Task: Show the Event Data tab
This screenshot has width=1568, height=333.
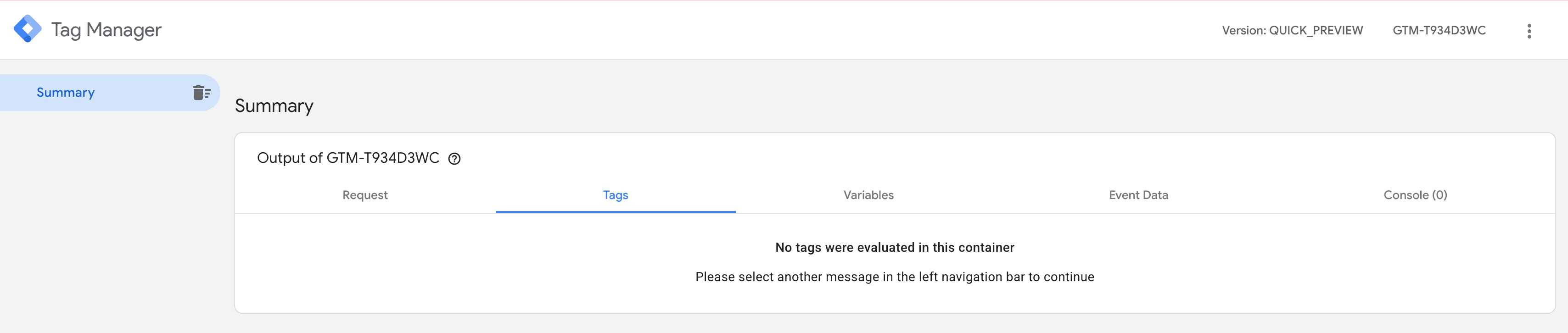Action: [x=1137, y=195]
